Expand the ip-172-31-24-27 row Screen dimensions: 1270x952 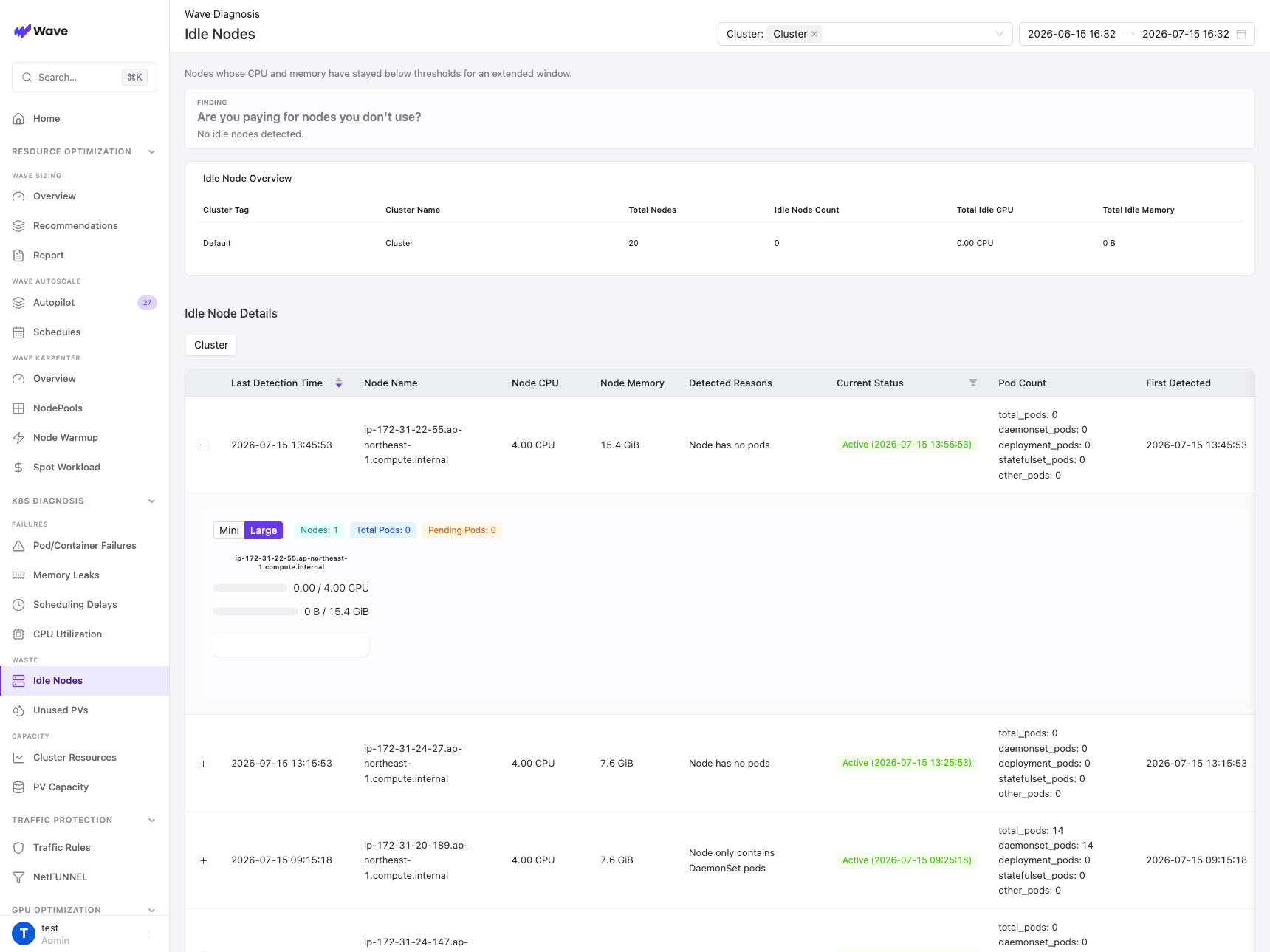(204, 764)
